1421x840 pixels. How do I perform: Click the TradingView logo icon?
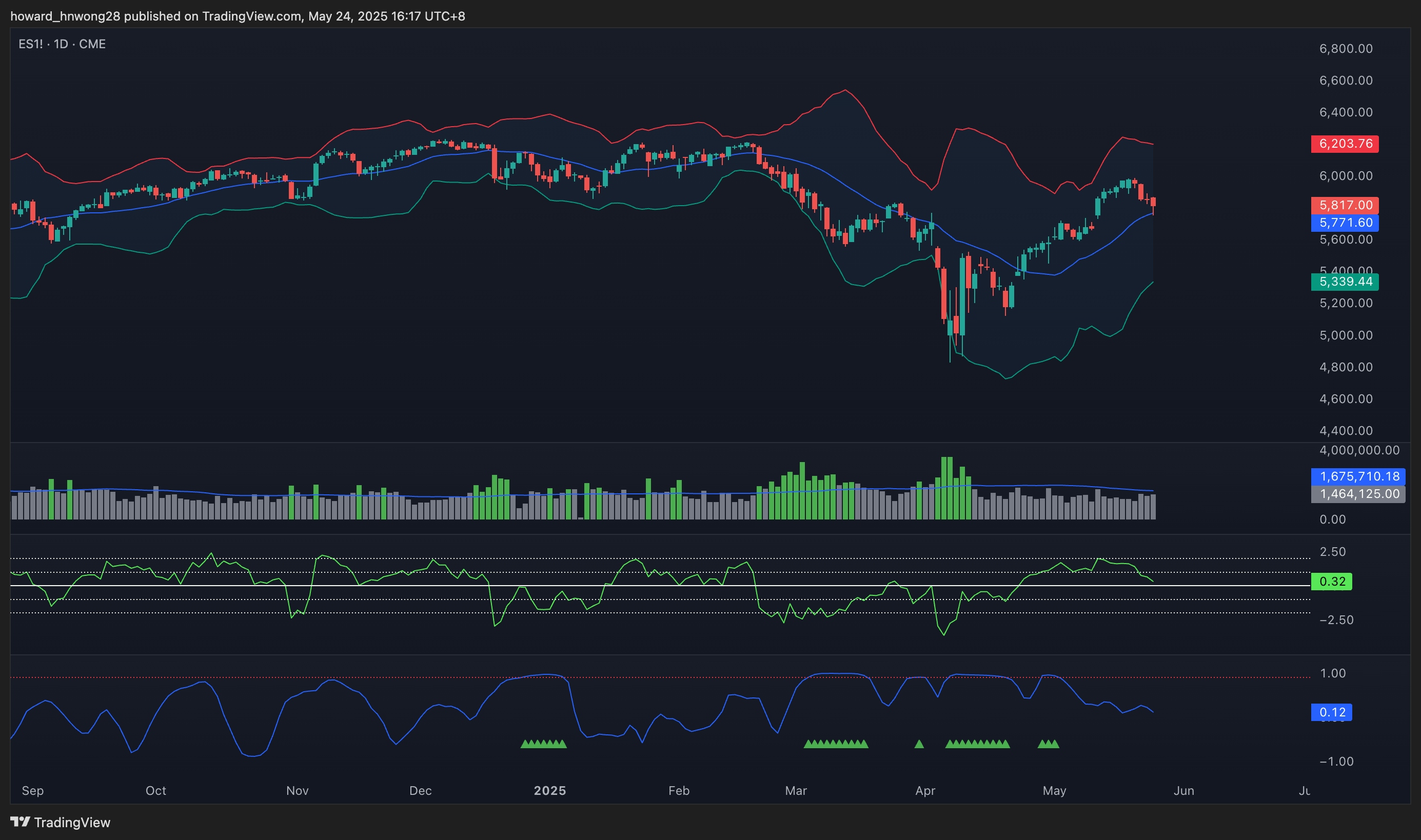[x=20, y=822]
